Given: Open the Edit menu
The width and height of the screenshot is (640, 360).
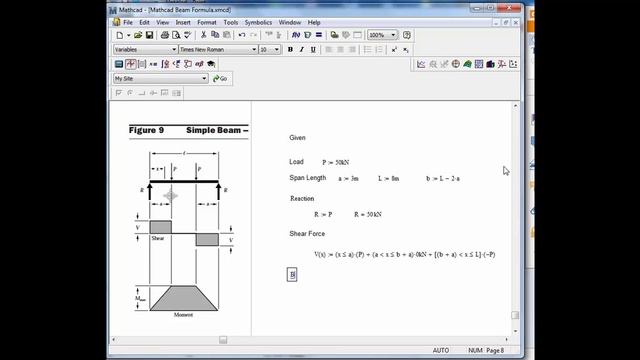Looking at the screenshot, I should pos(144,22).
